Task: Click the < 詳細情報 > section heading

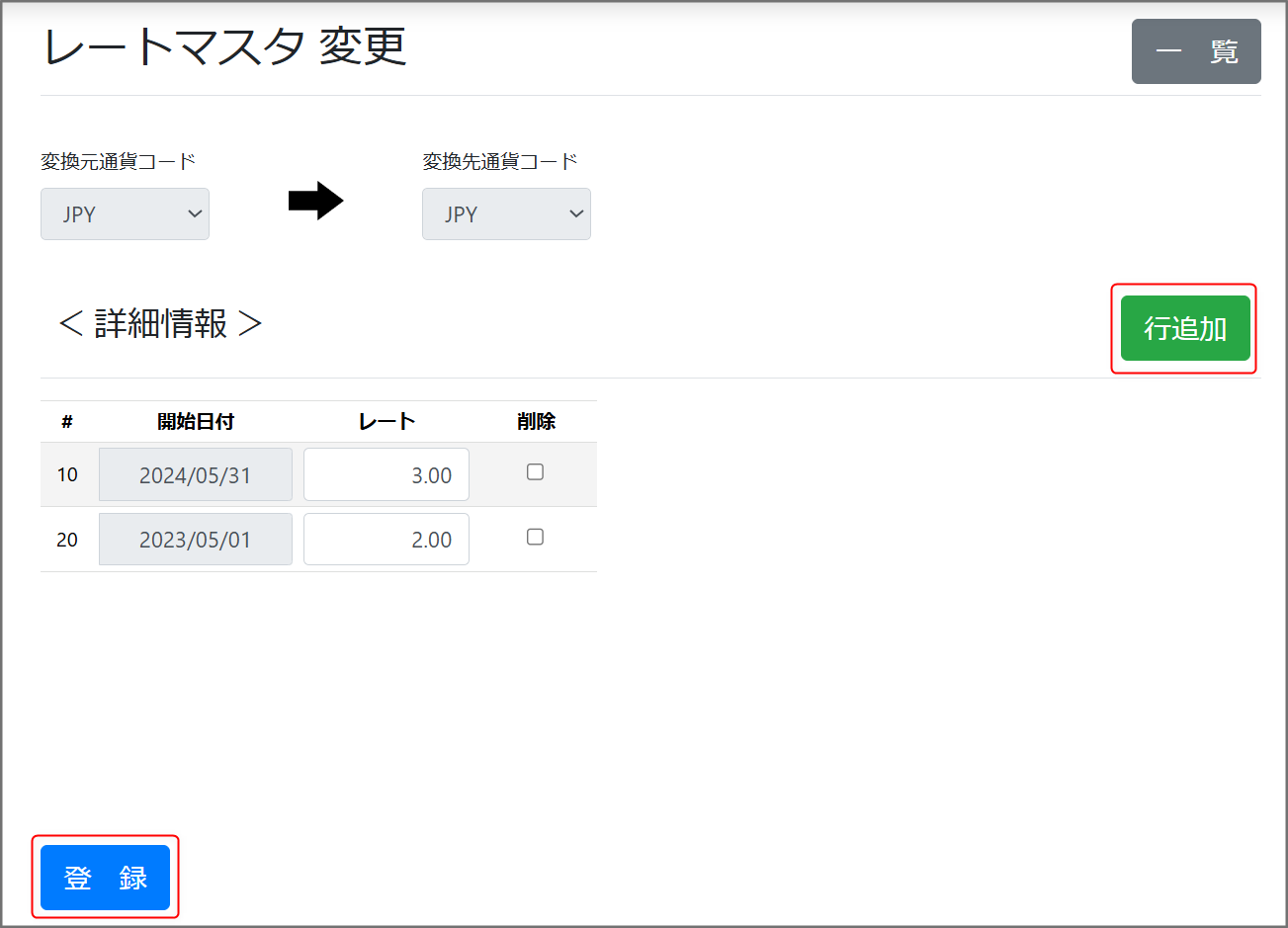Action: [160, 323]
